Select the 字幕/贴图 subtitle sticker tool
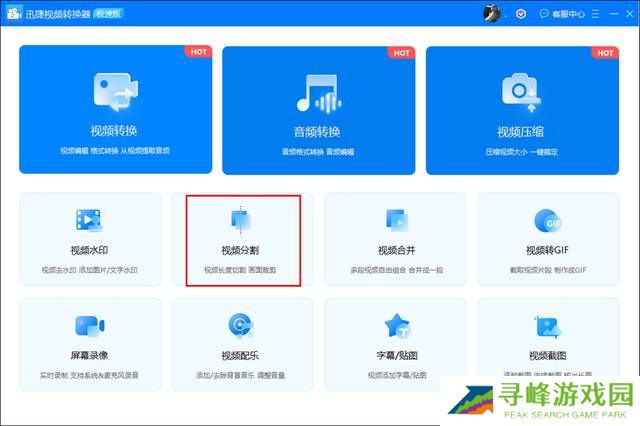This screenshot has width=640, height=426. tap(395, 326)
